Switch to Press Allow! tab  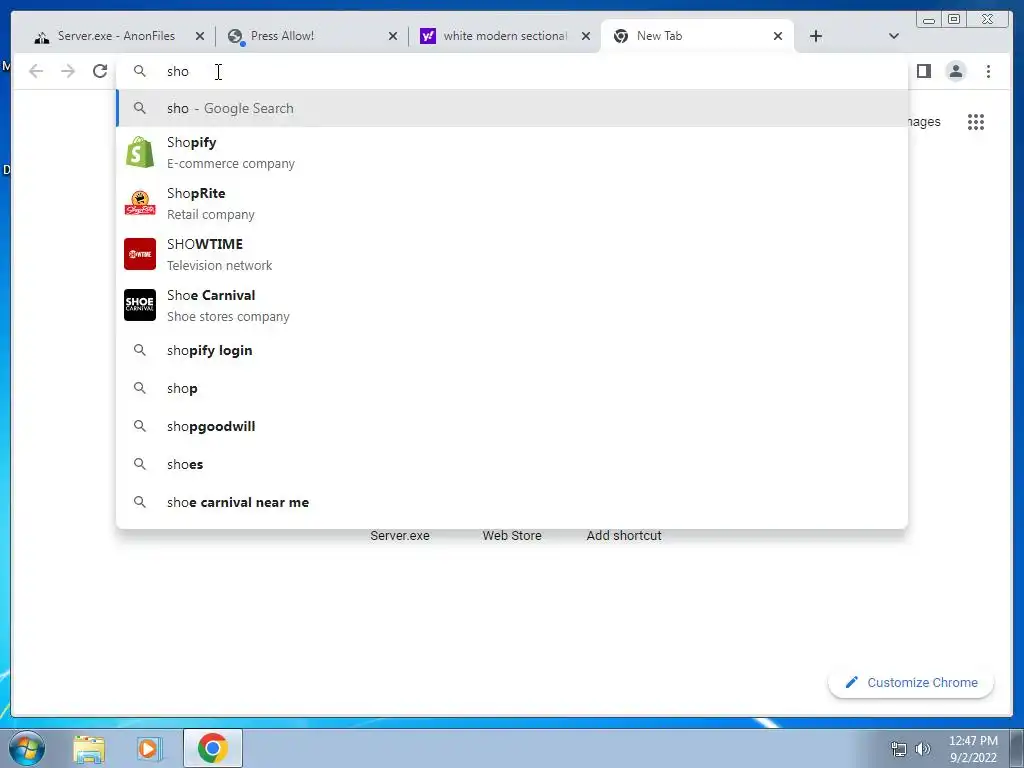310,36
